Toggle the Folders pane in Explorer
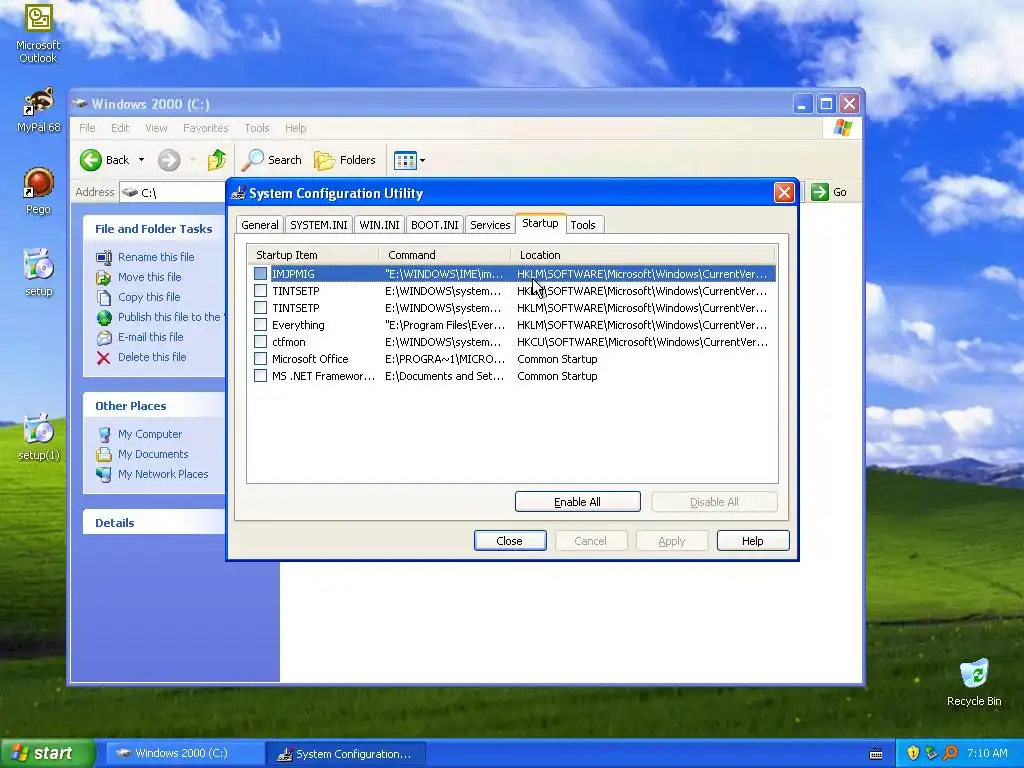Viewport: 1024px width, 768px height. click(345, 160)
